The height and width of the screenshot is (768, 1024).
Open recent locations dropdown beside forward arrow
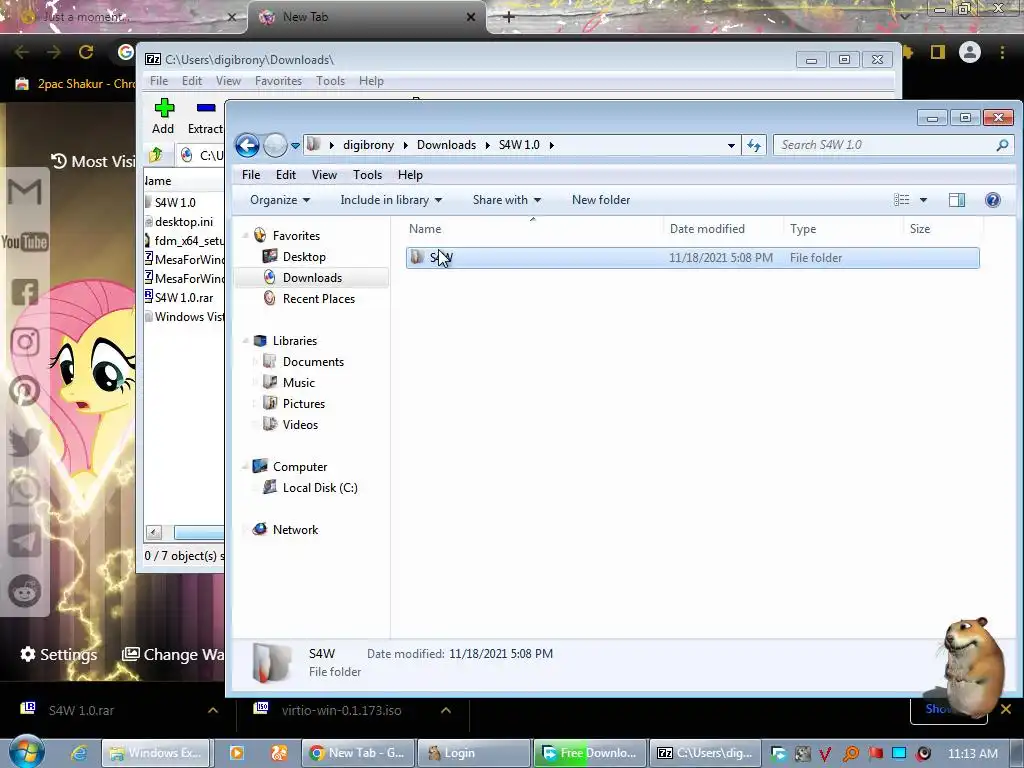(x=295, y=146)
